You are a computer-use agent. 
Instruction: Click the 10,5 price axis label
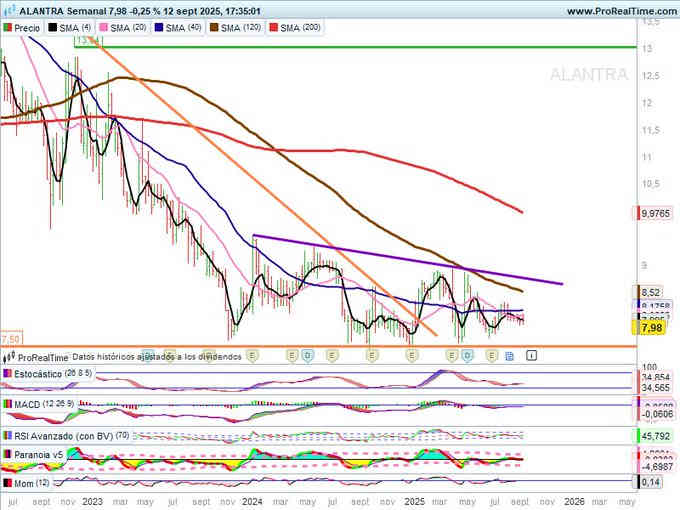pos(651,184)
